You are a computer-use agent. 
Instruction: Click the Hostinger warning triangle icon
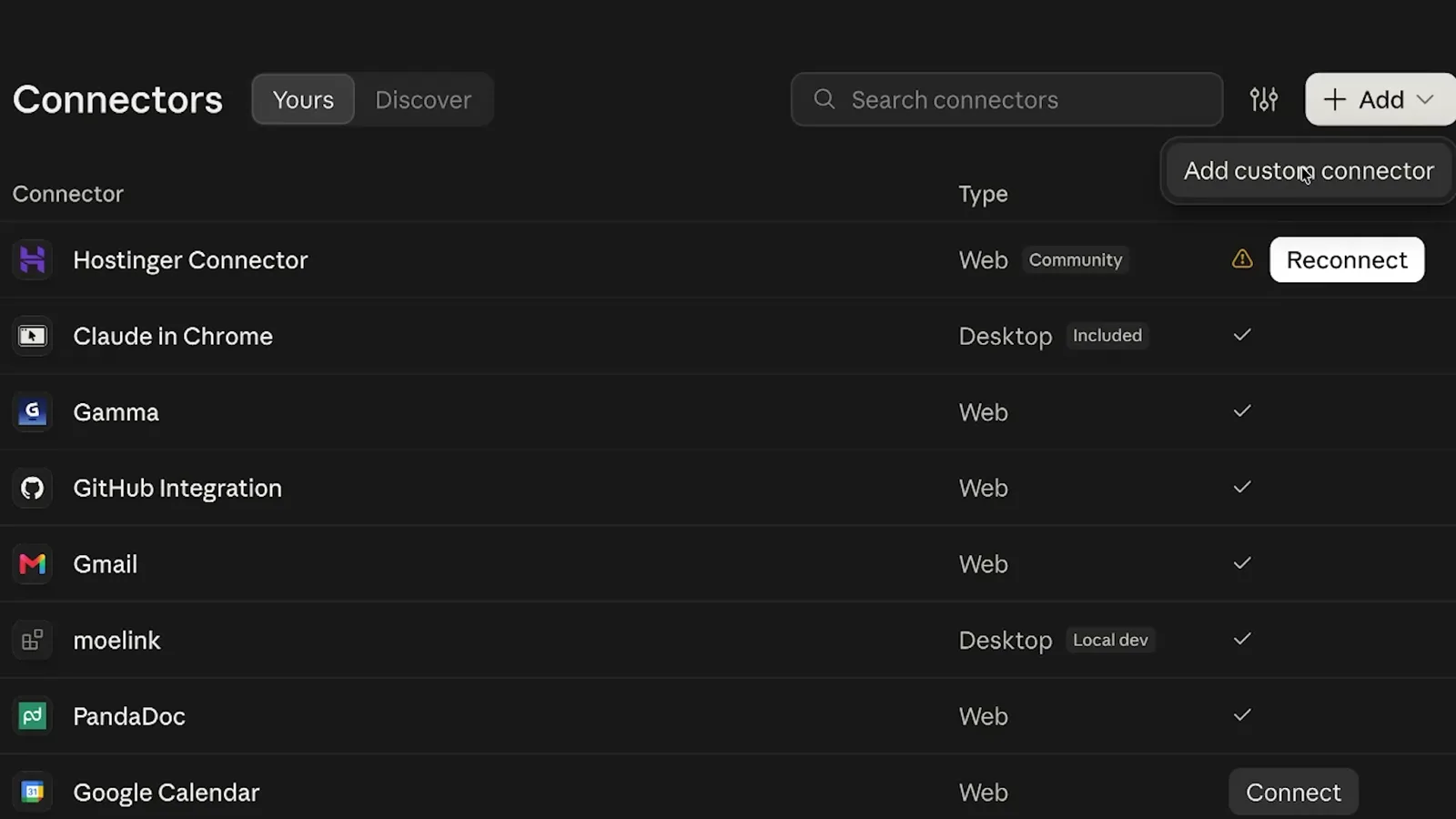pyautogui.click(x=1242, y=259)
